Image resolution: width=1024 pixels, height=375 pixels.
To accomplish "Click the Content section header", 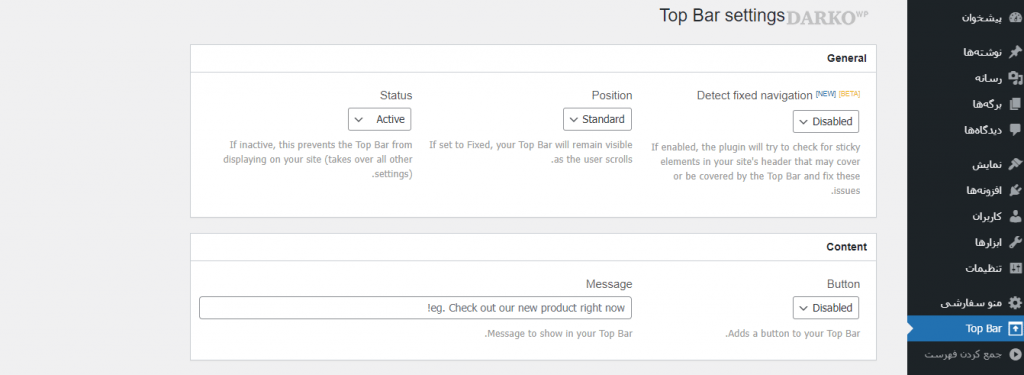I will coord(533,247).
